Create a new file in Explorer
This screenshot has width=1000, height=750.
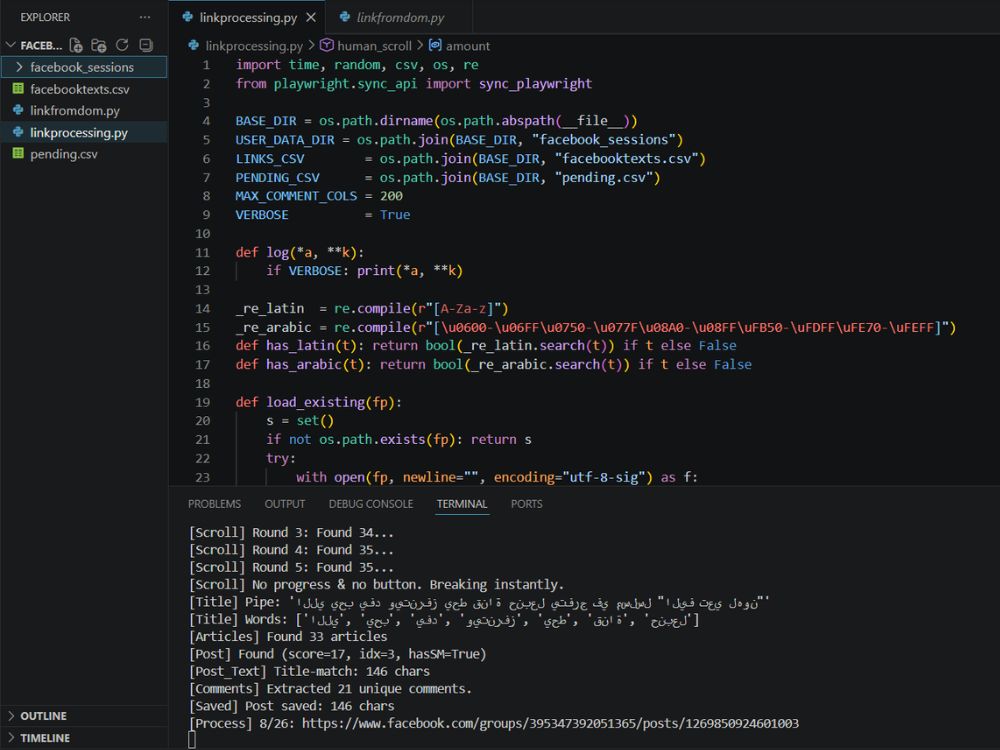click(x=76, y=45)
